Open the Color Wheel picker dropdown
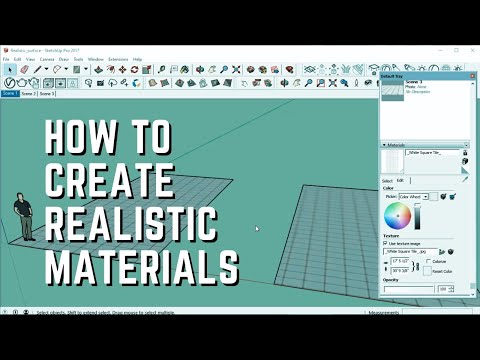Image resolution: width=480 pixels, height=360 pixels. (425, 197)
